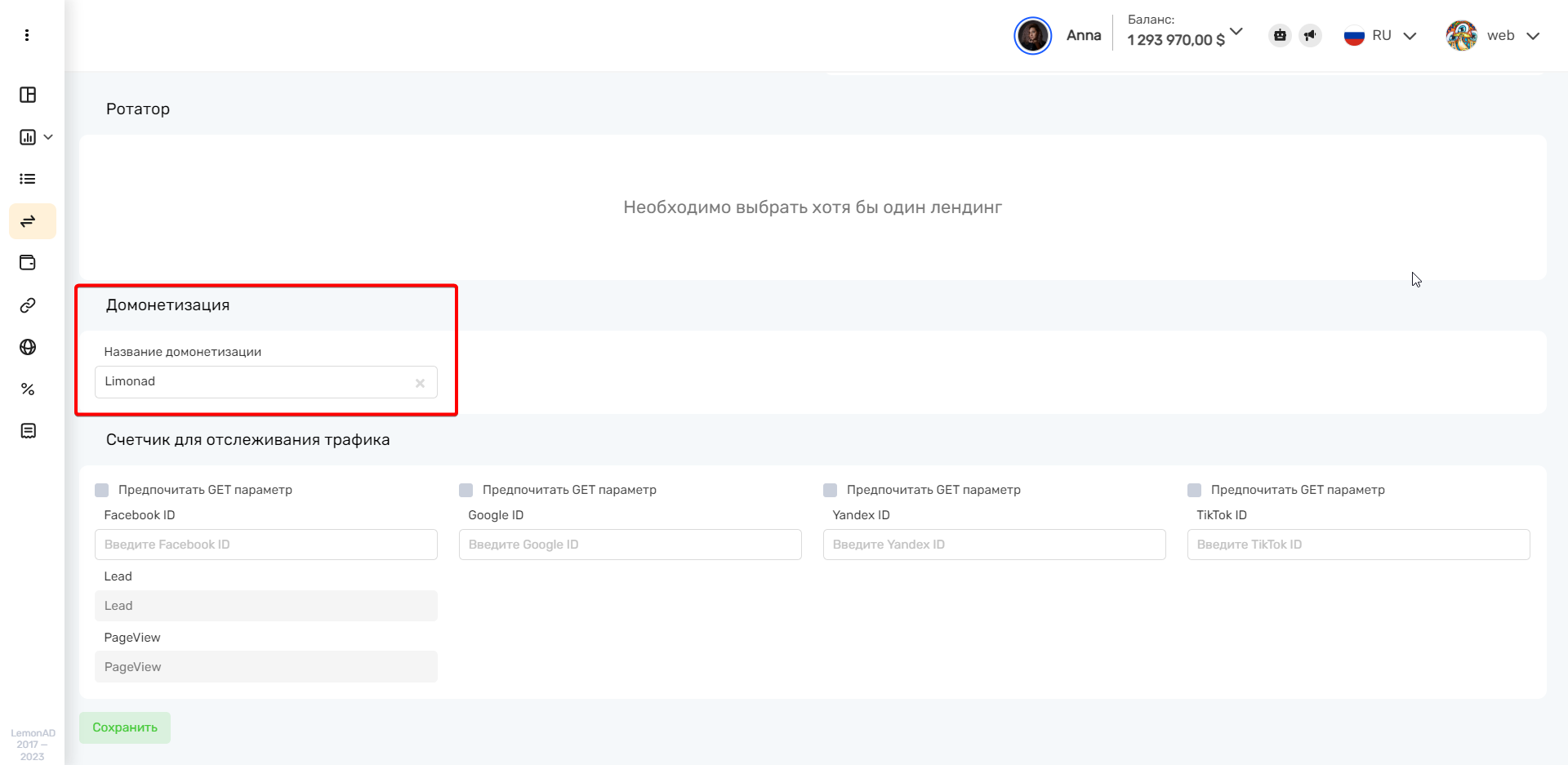Screen dimensions: 1568x765
Task: Click the list icon in the sidebar
Action: [x=28, y=179]
